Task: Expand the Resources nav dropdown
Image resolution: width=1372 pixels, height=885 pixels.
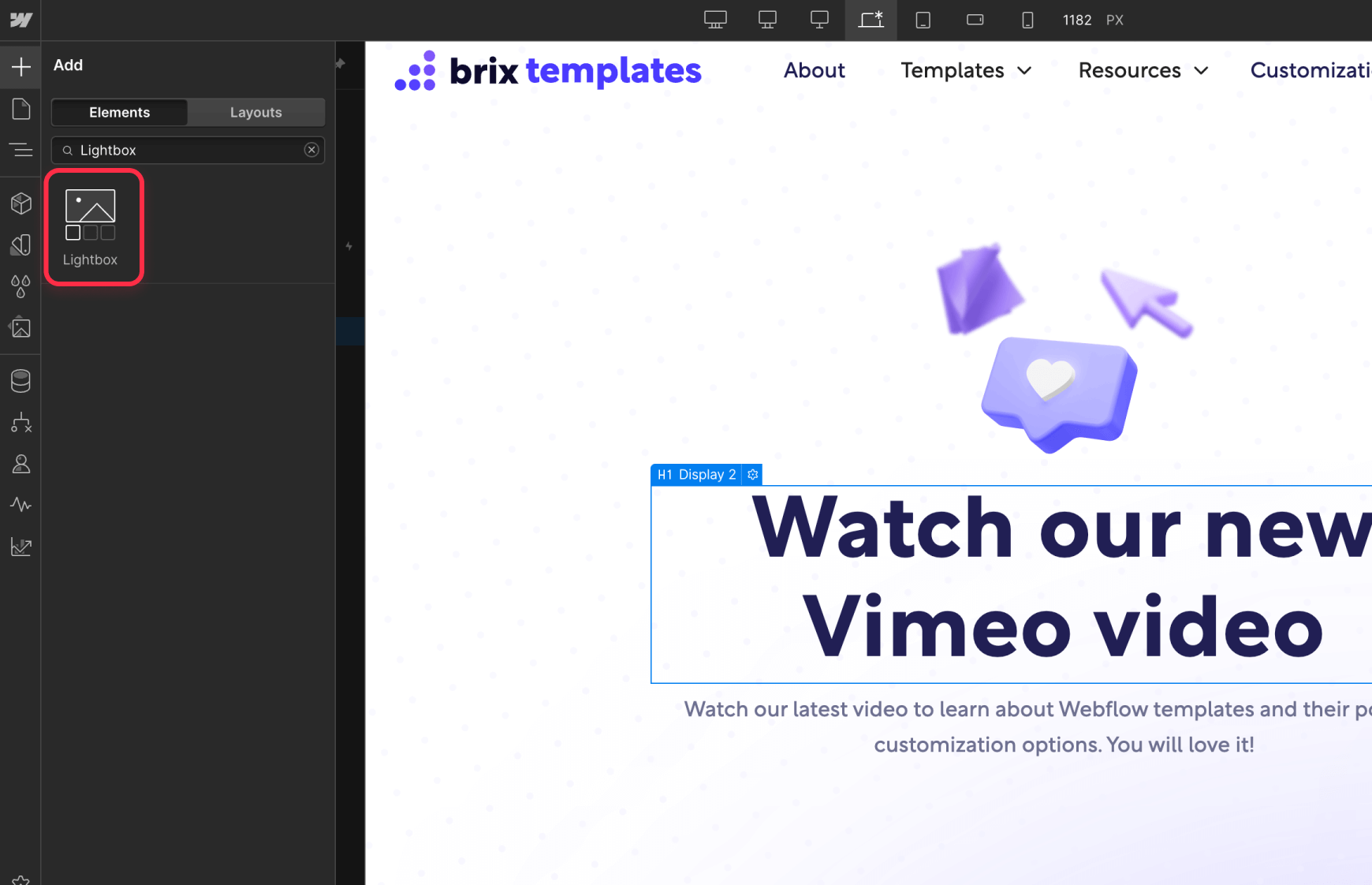Action: click(x=1143, y=70)
